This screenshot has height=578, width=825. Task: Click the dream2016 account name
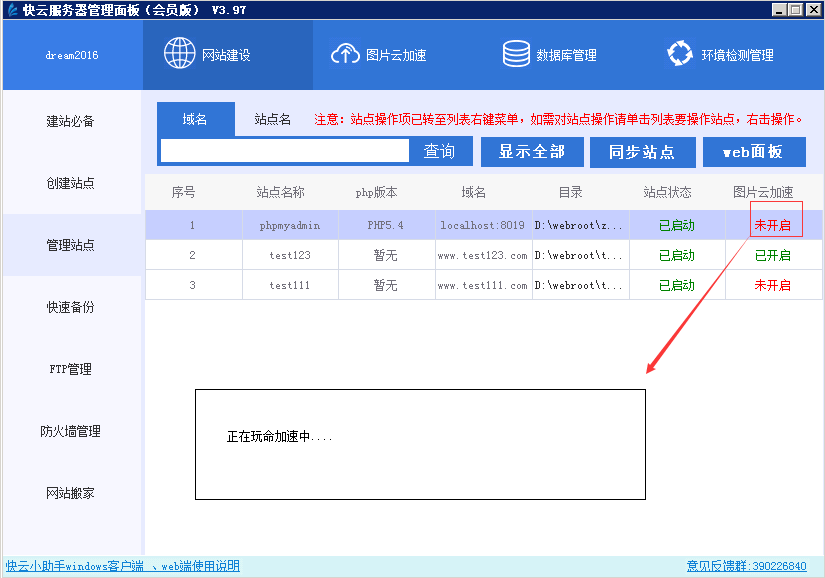pyautogui.click(x=72, y=55)
